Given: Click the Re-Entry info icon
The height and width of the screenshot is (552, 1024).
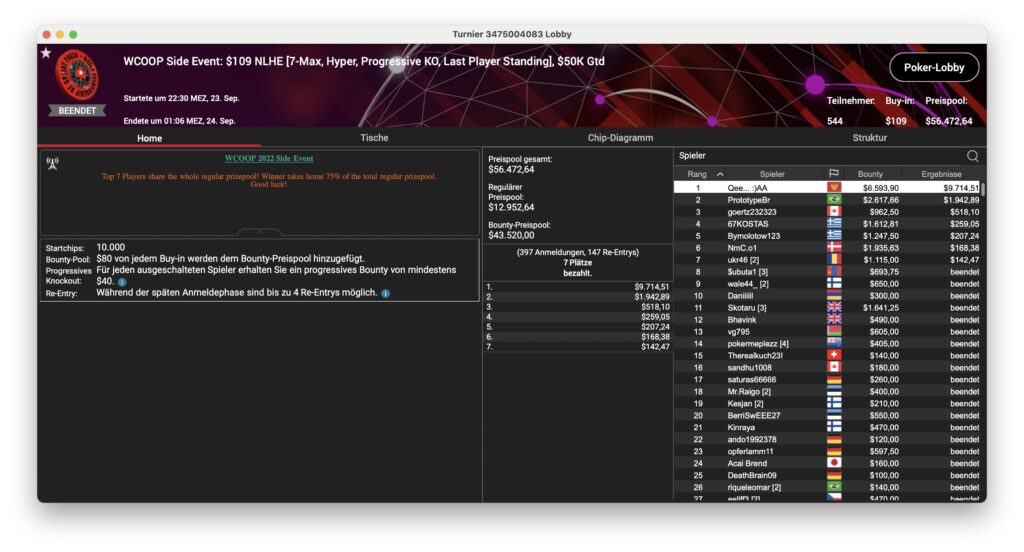Looking at the screenshot, I should coord(386,293).
